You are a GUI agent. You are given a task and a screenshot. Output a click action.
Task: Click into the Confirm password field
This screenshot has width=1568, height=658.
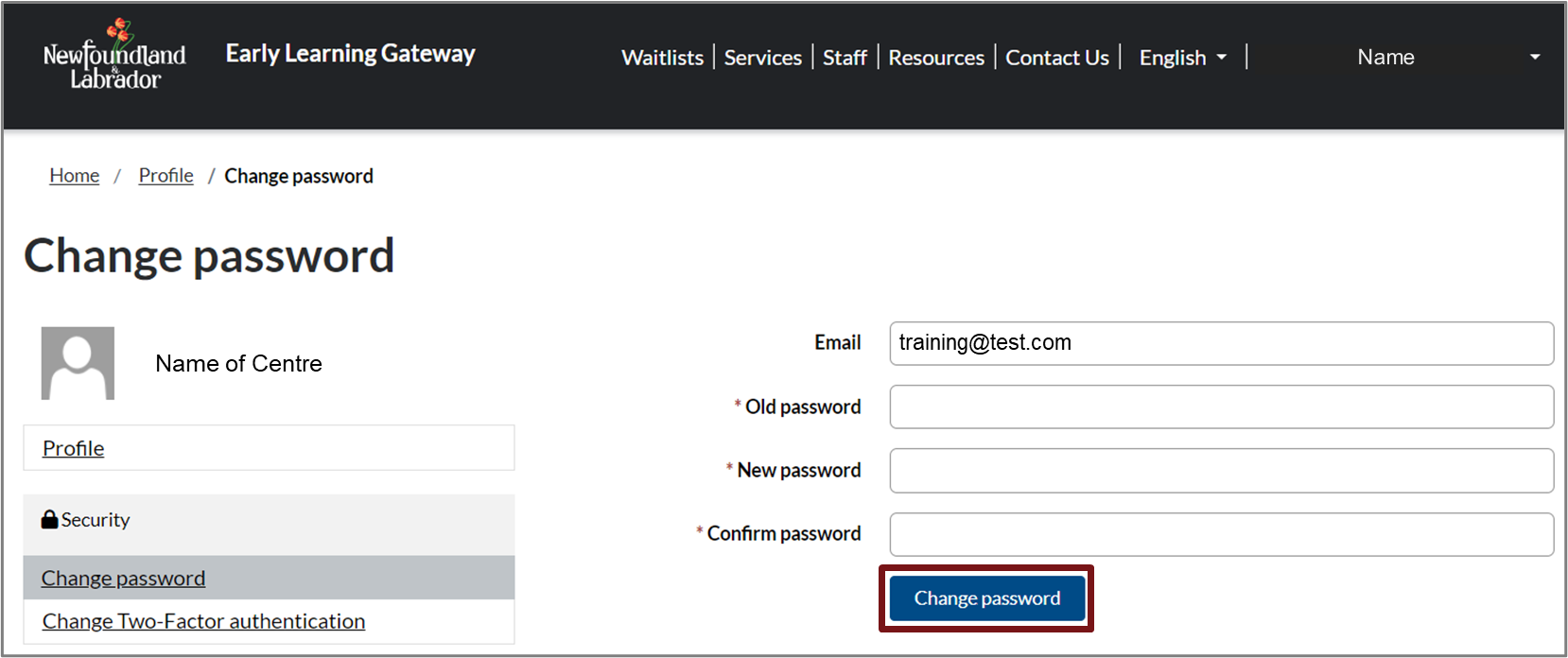click(1221, 534)
